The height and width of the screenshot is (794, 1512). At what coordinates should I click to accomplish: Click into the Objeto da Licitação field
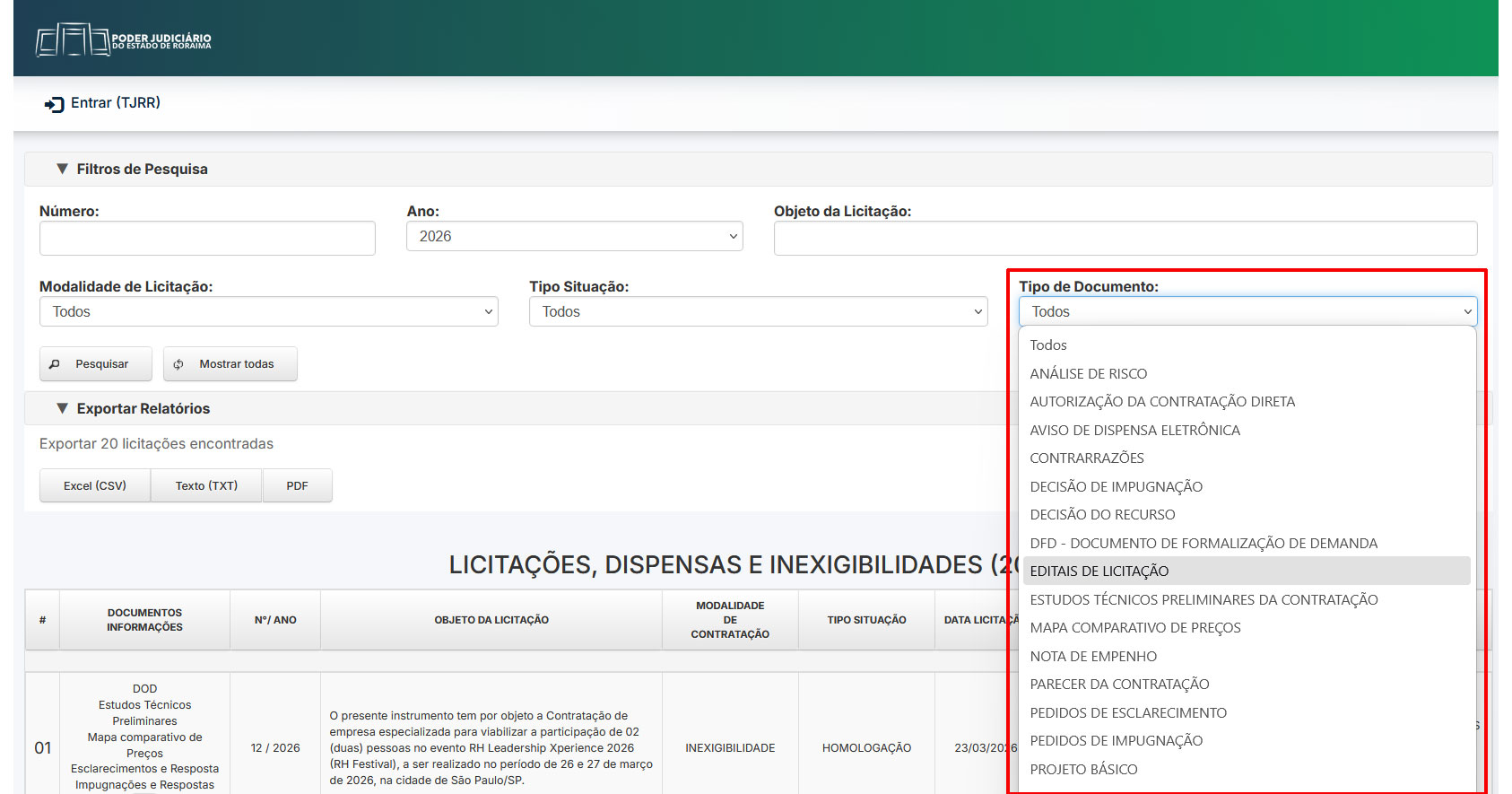(x=1125, y=239)
